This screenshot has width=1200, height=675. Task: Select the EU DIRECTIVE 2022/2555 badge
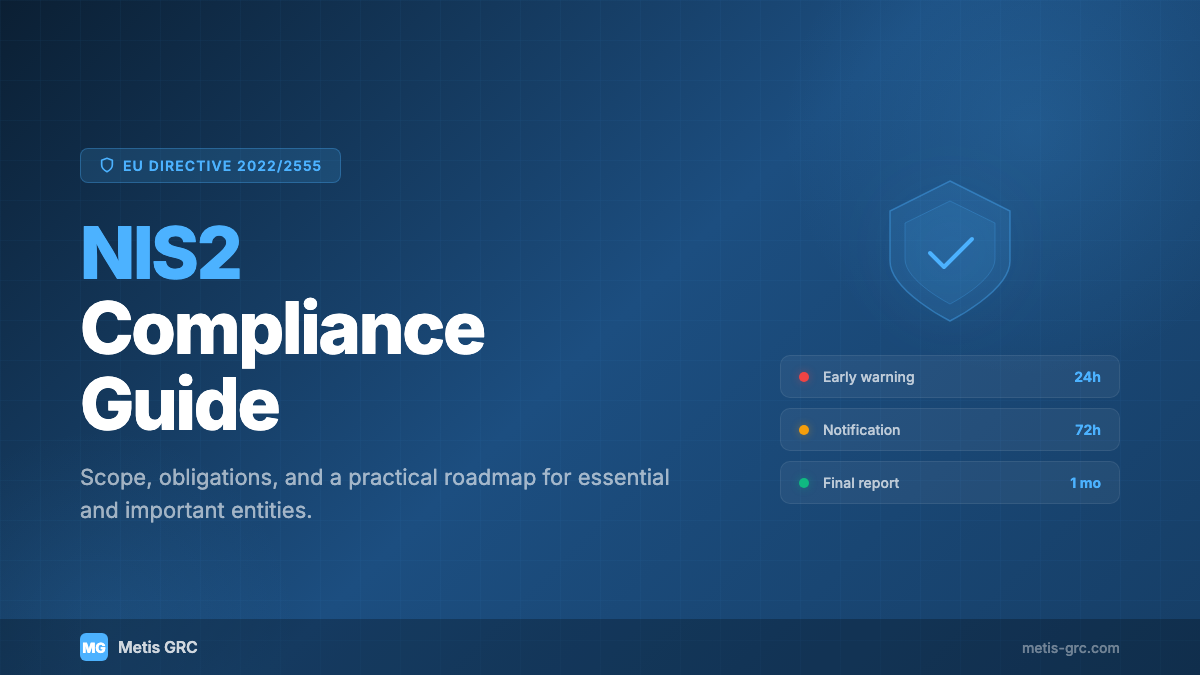(x=210, y=165)
